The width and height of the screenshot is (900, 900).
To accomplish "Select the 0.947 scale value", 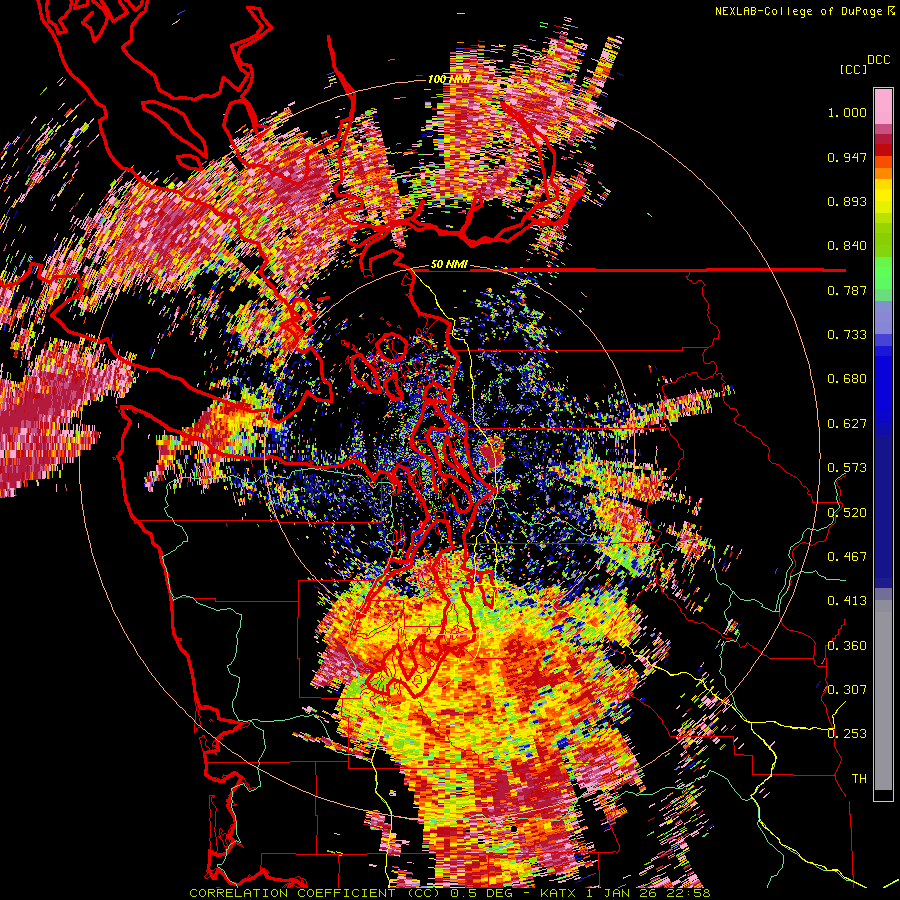I will (847, 157).
